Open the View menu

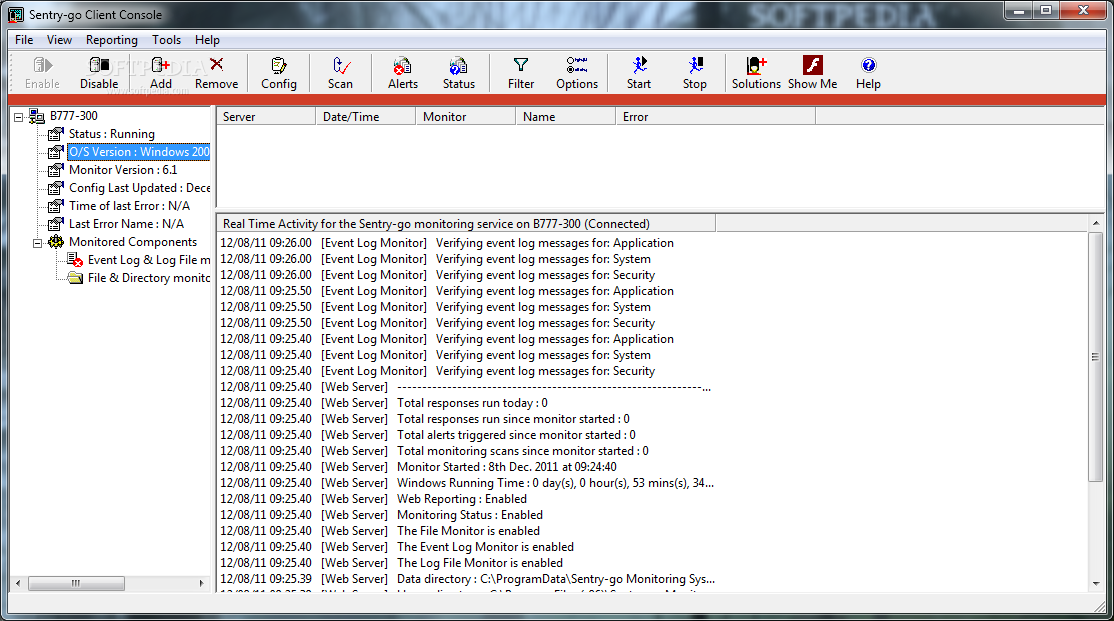[59, 40]
